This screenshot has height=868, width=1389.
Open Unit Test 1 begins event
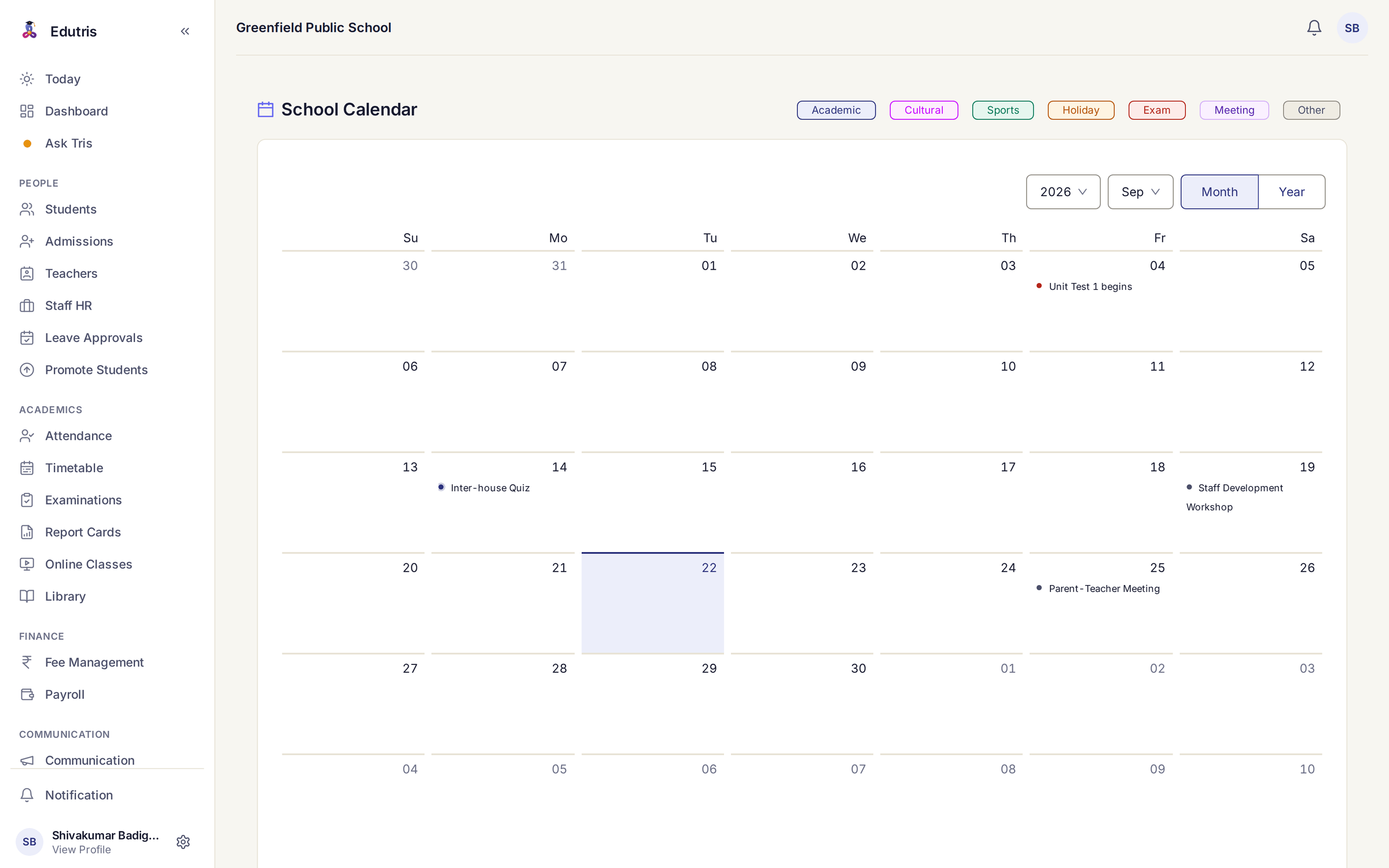click(1084, 286)
